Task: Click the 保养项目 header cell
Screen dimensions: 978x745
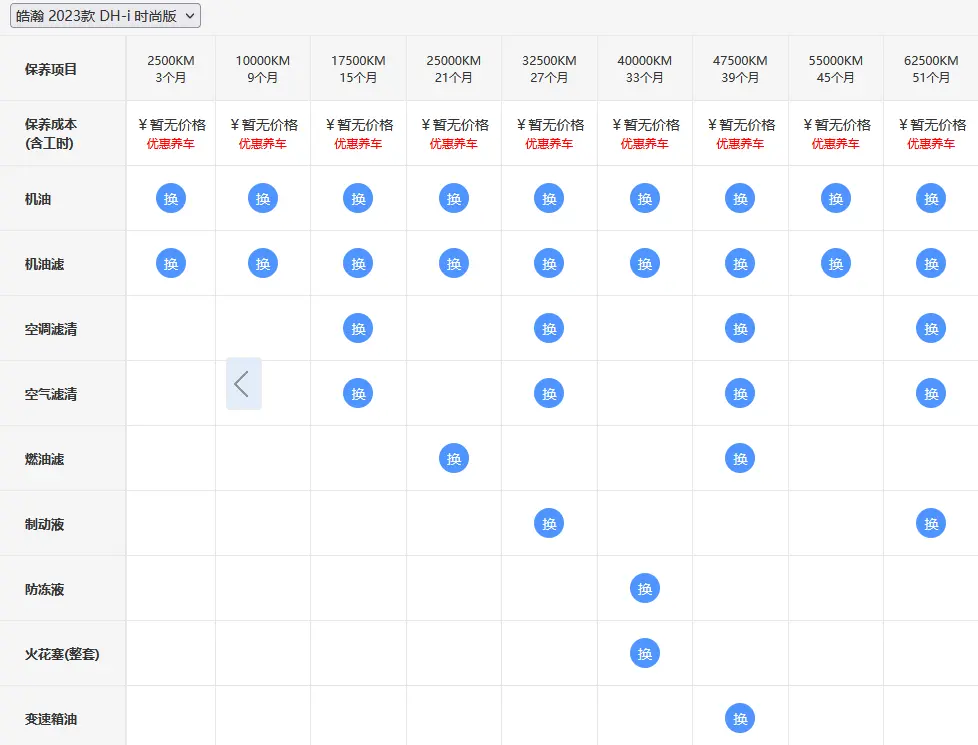Action: pyautogui.click(x=63, y=69)
